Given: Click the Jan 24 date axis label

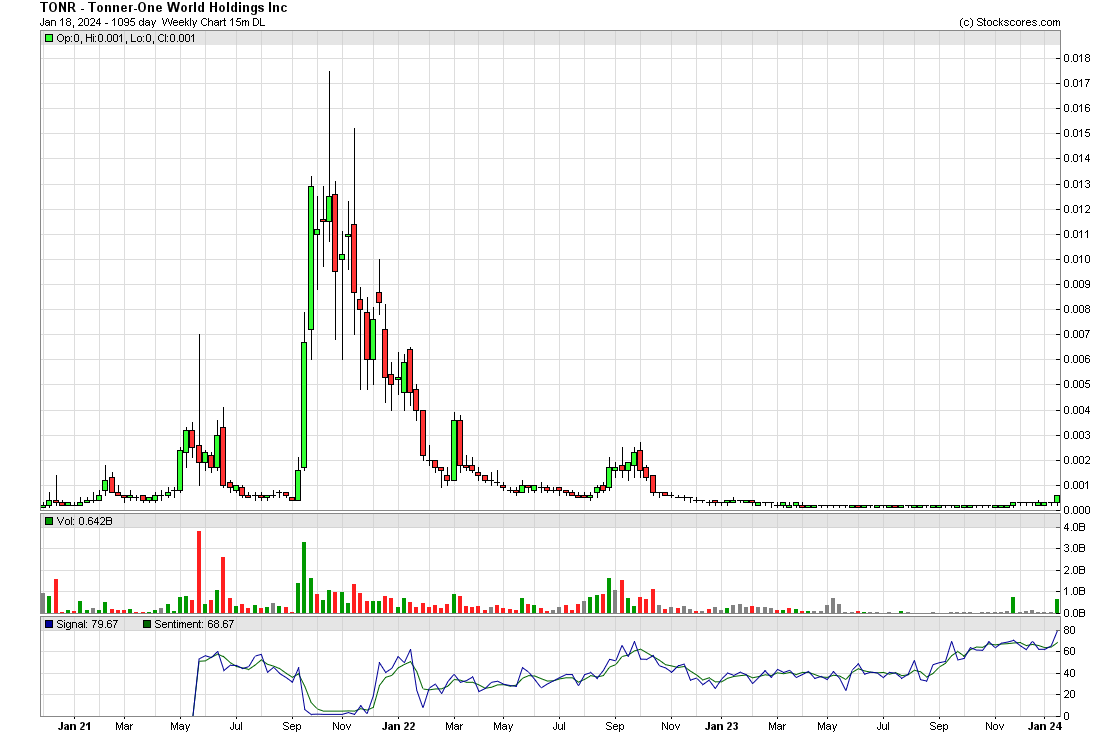Looking at the screenshot, I should tap(1045, 727).
